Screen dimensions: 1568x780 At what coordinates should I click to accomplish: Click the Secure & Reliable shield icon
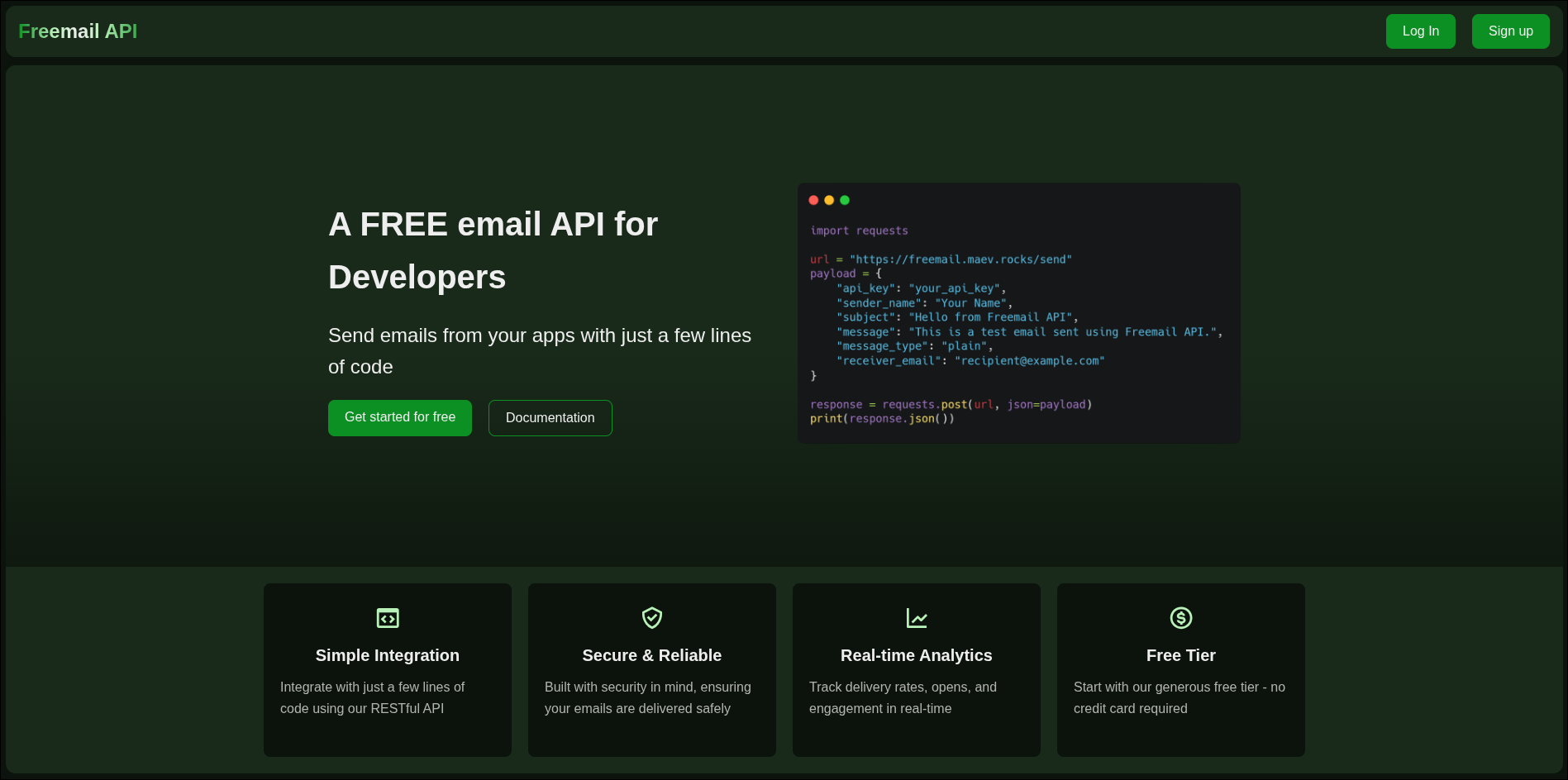tap(652, 618)
